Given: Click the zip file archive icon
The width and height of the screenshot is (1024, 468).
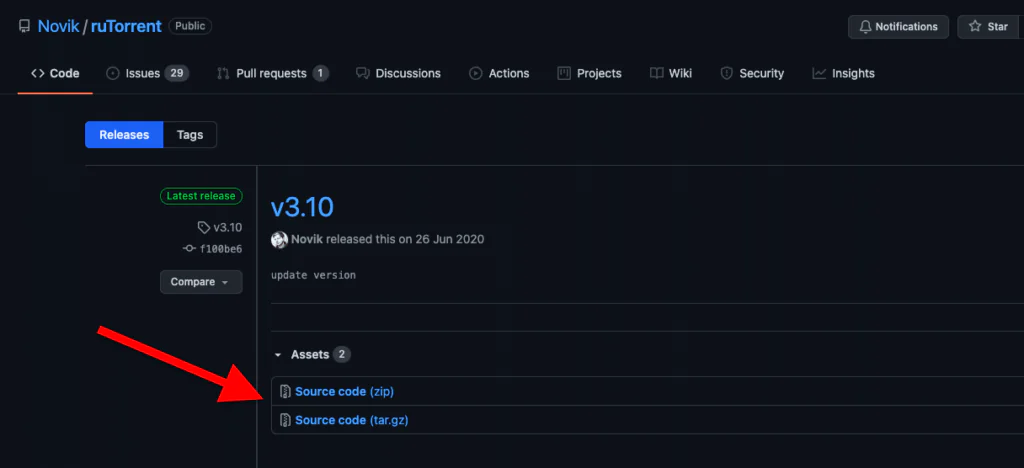Looking at the screenshot, I should tap(285, 392).
